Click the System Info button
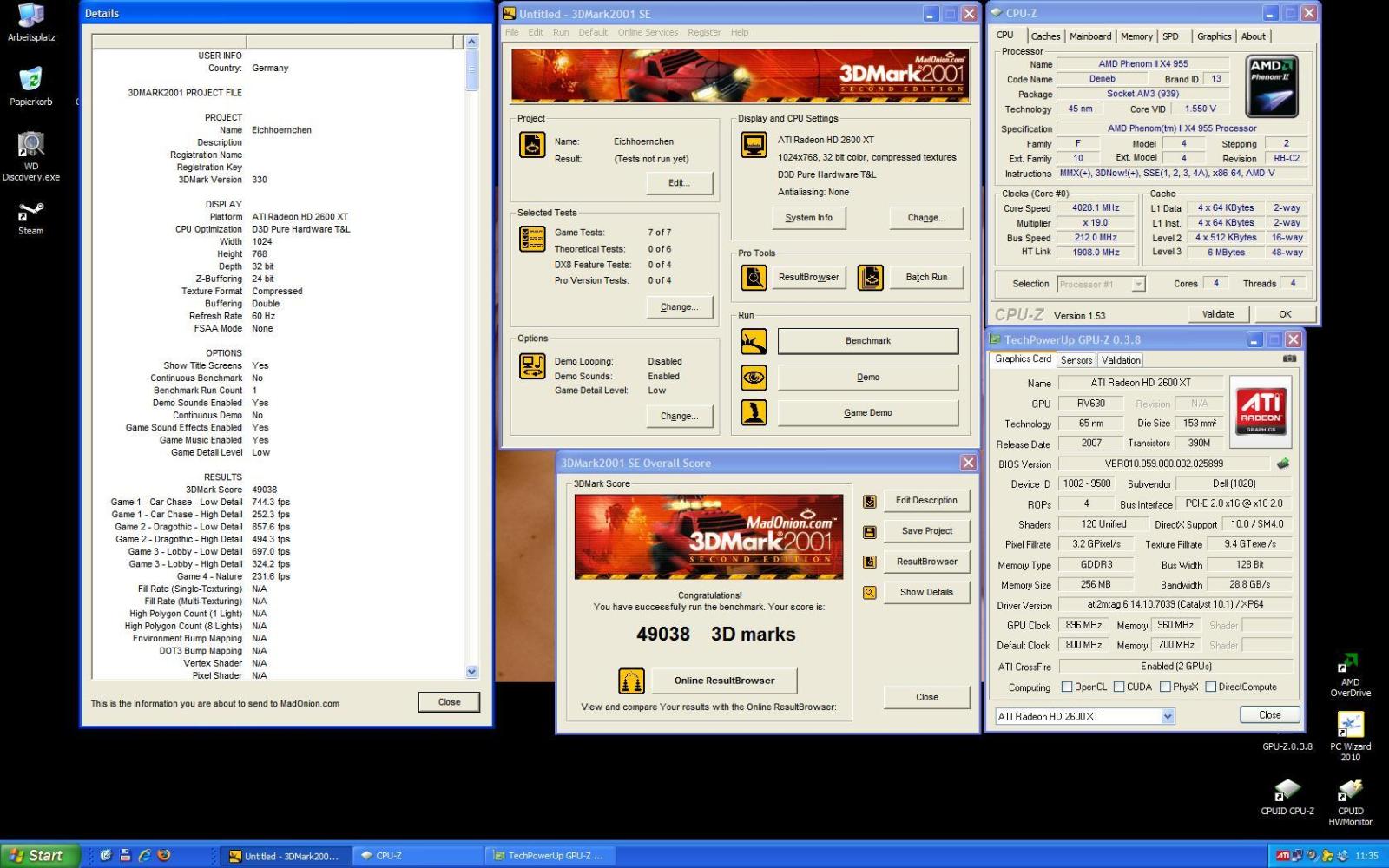Screen dimensions: 1389x868 [x=809, y=218]
